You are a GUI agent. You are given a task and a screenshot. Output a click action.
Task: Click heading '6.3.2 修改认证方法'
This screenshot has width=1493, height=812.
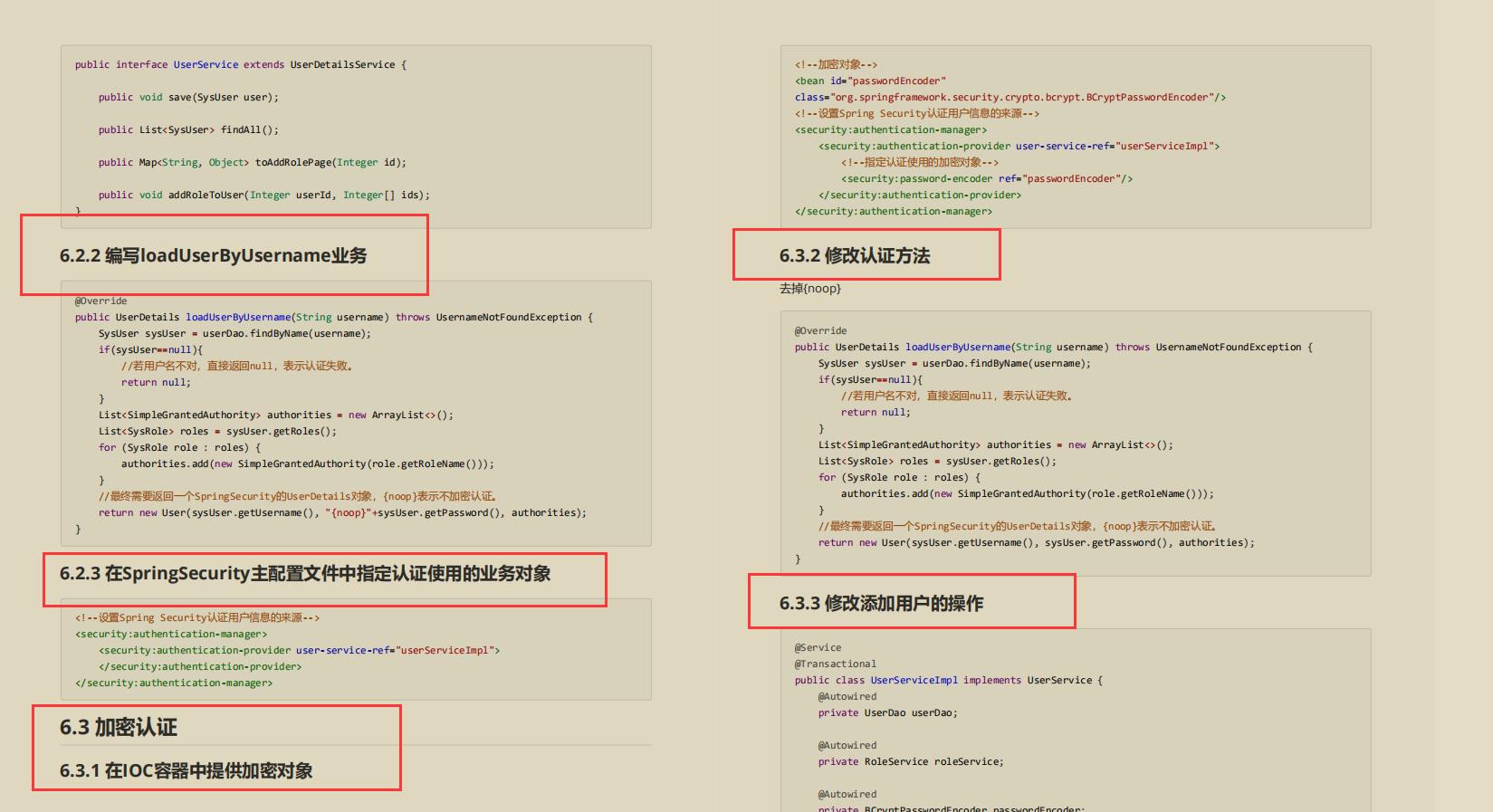click(x=855, y=256)
